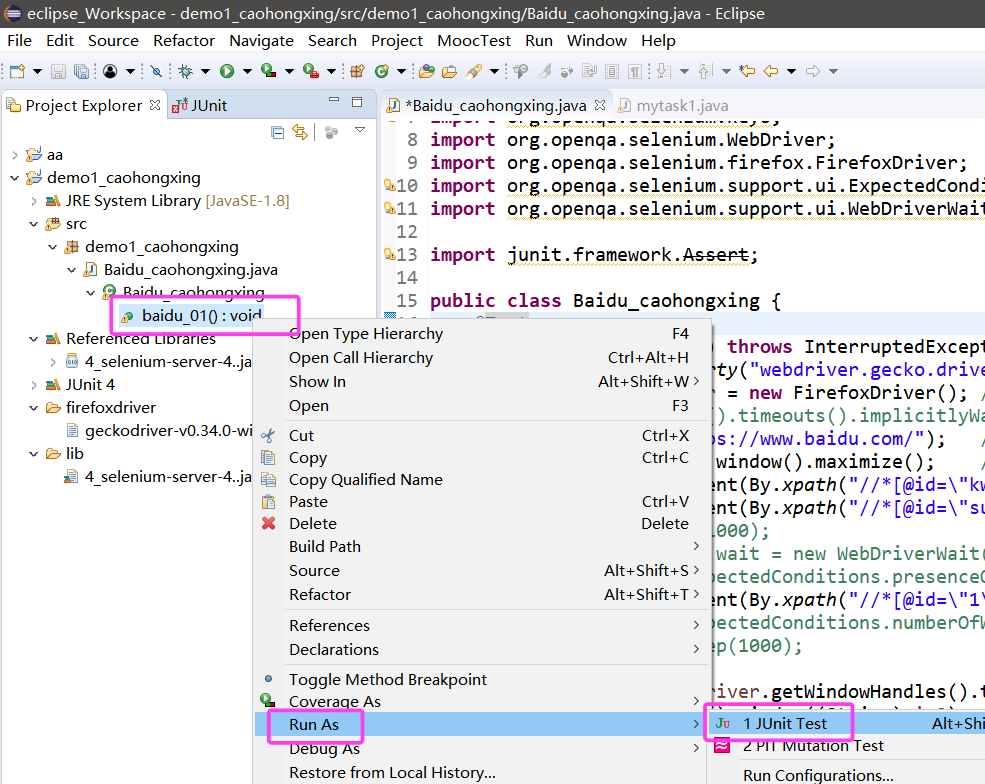Close the Baidu_caohongxing.java editor tab
The width and height of the screenshot is (985, 784).
pos(600,105)
